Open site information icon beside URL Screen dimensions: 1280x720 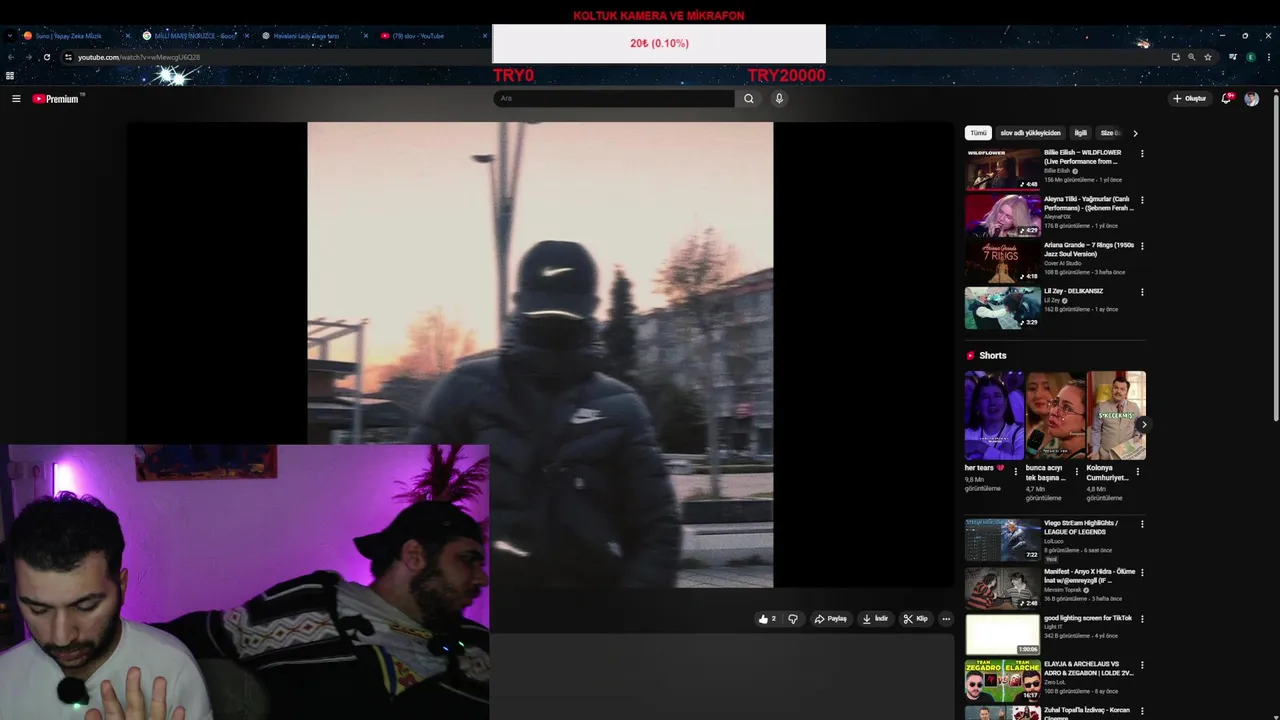[68, 57]
